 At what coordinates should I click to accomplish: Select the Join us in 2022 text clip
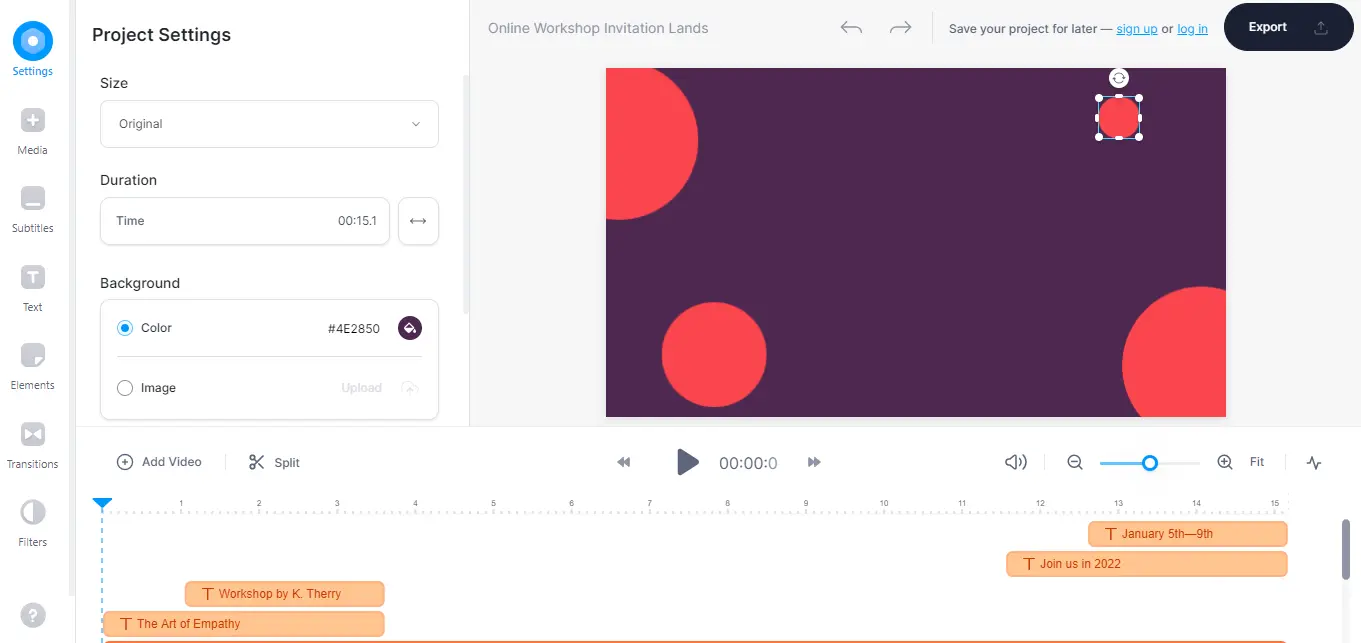[1146, 564]
